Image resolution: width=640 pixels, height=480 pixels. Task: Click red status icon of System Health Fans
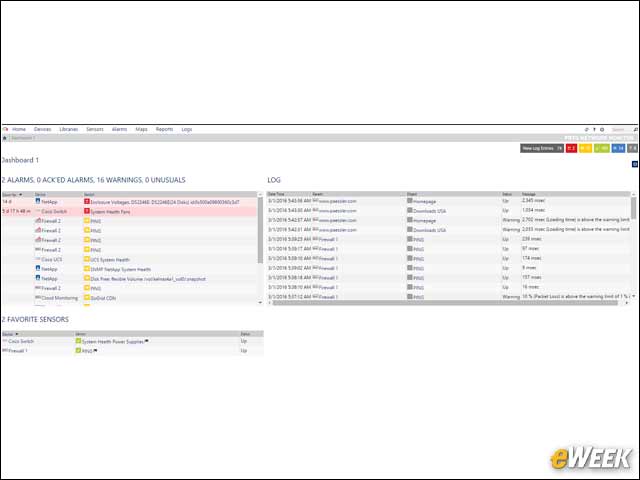point(87,211)
